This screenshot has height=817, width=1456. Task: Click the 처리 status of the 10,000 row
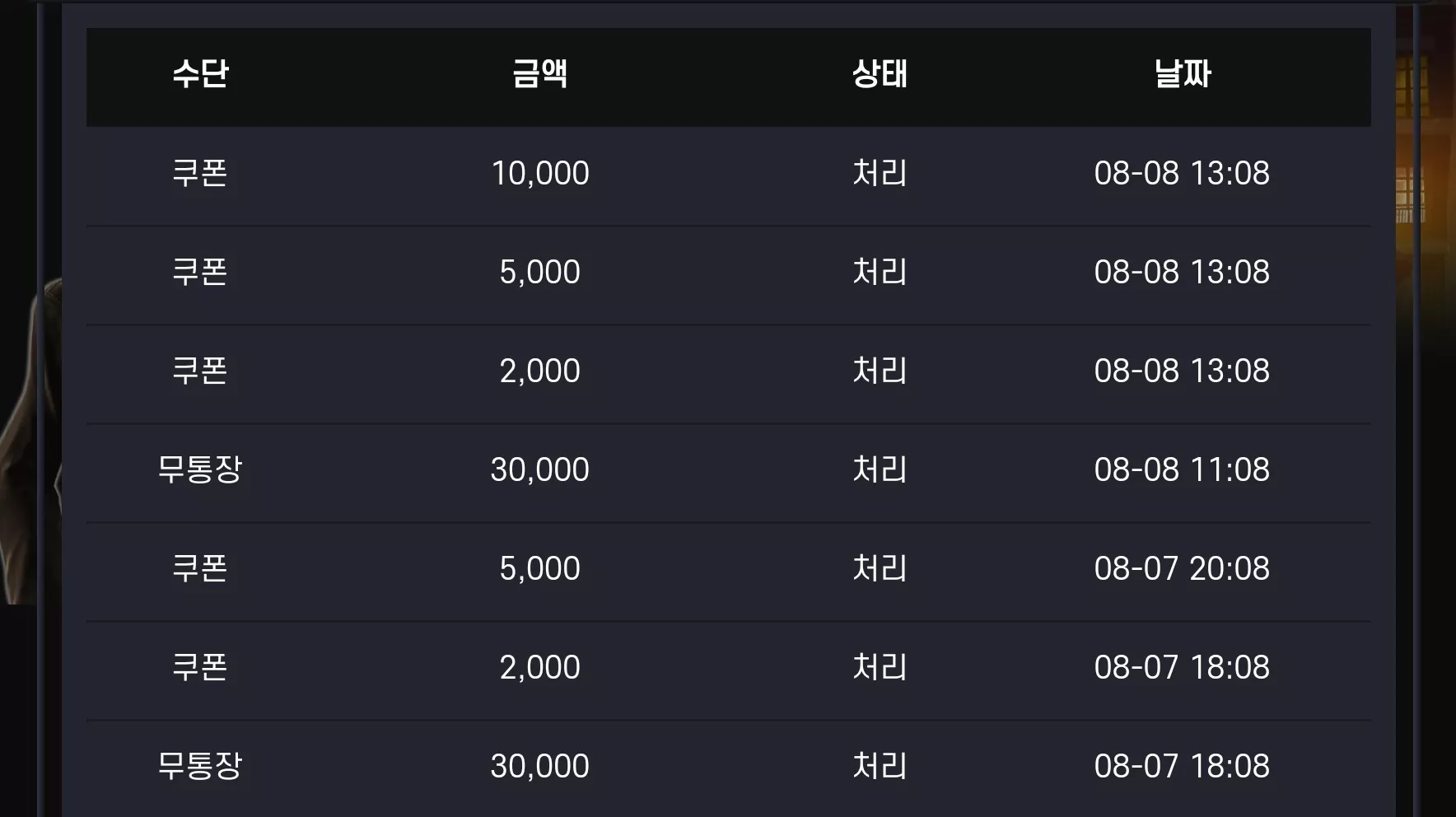[880, 173]
